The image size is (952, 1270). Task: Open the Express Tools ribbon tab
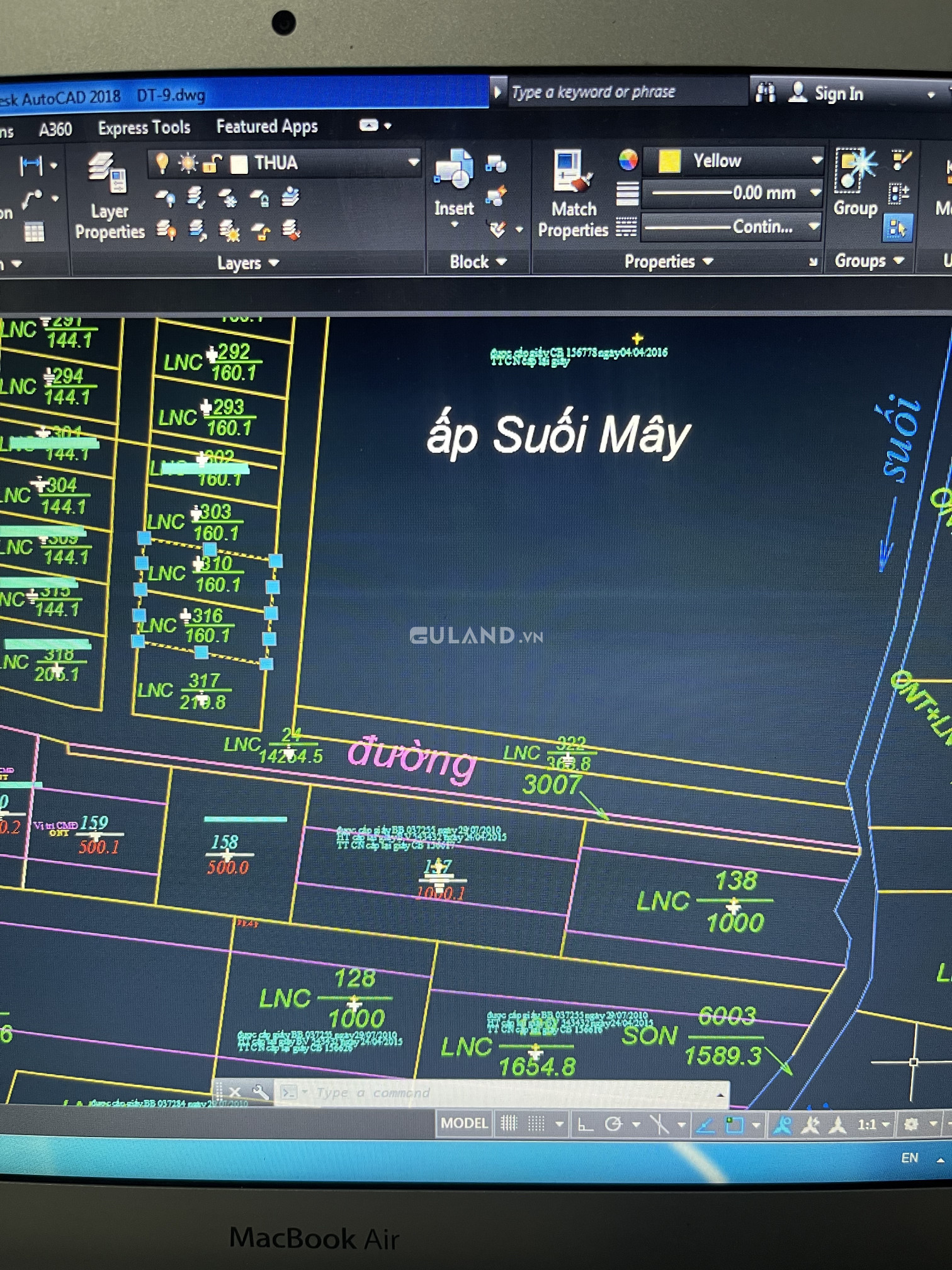[x=144, y=127]
